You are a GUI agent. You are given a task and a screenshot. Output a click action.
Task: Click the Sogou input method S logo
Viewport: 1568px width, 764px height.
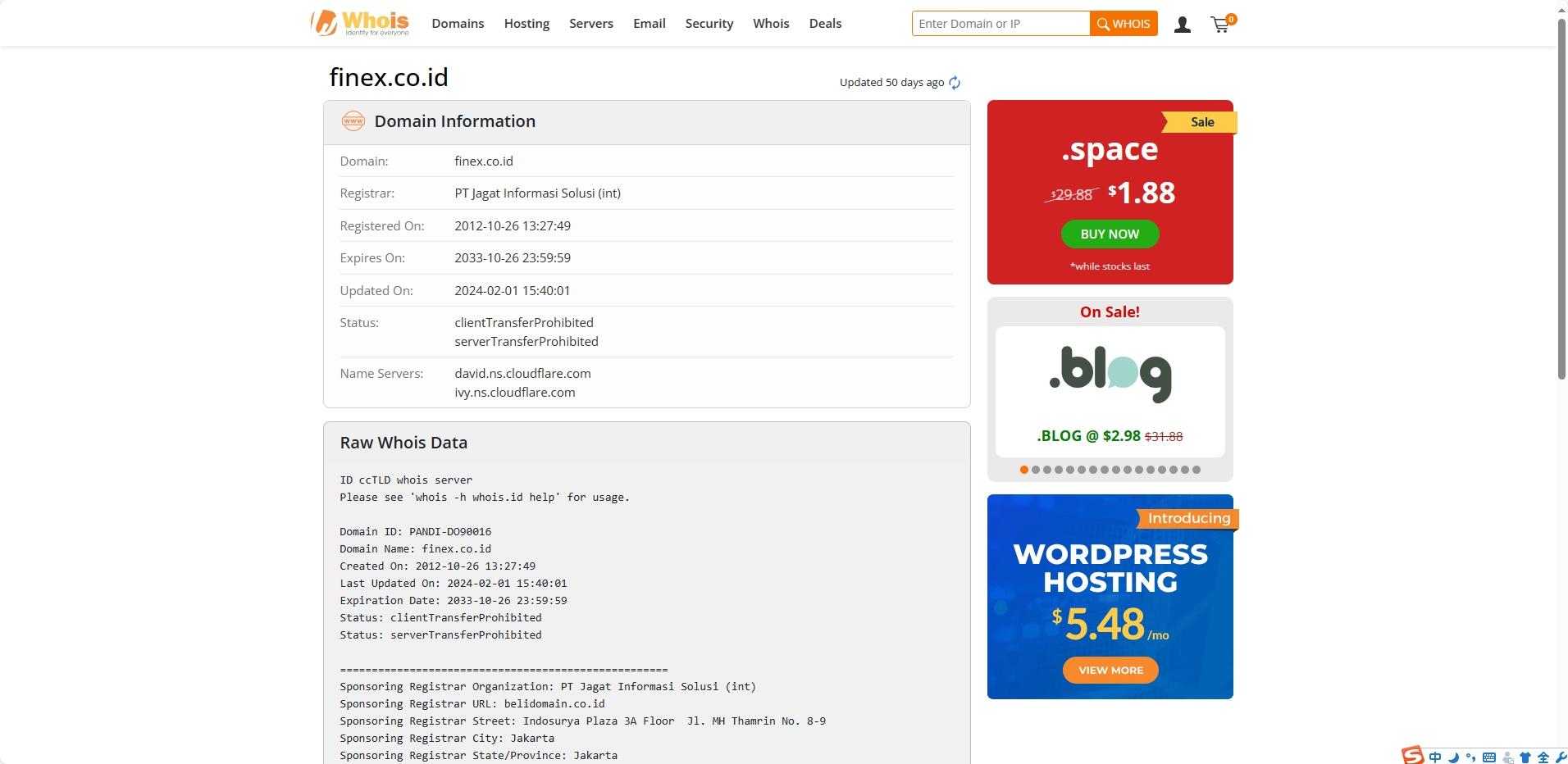(x=1413, y=755)
